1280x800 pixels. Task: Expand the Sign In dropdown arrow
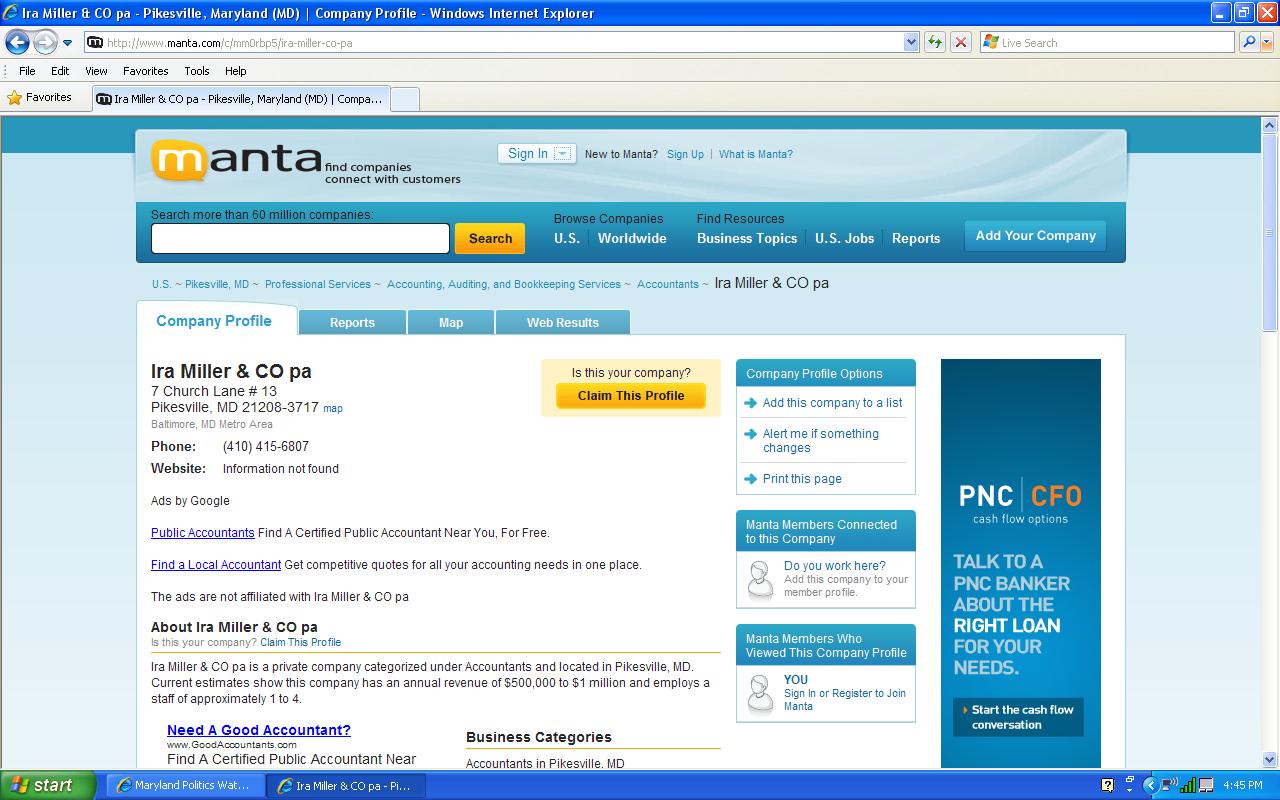(563, 153)
